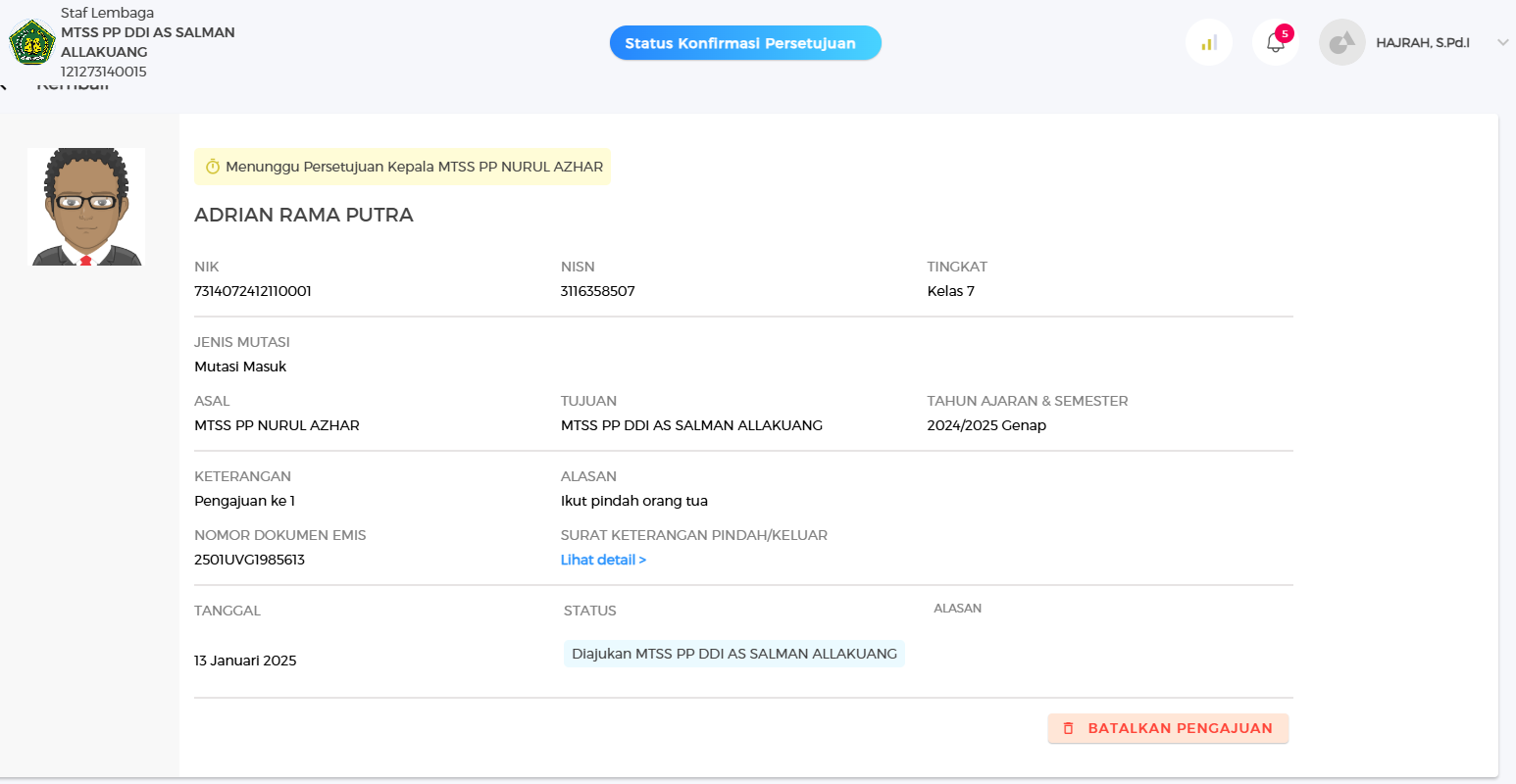Click the BATALKAN PENGAJUAN button
The width and height of the screenshot is (1516, 784).
click(x=1168, y=728)
